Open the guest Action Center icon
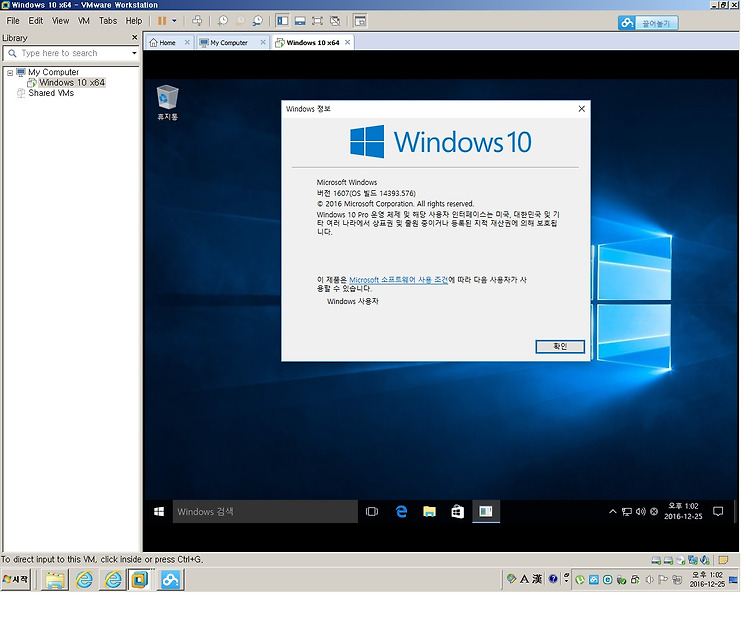This screenshot has width=750, height=634. 718,512
